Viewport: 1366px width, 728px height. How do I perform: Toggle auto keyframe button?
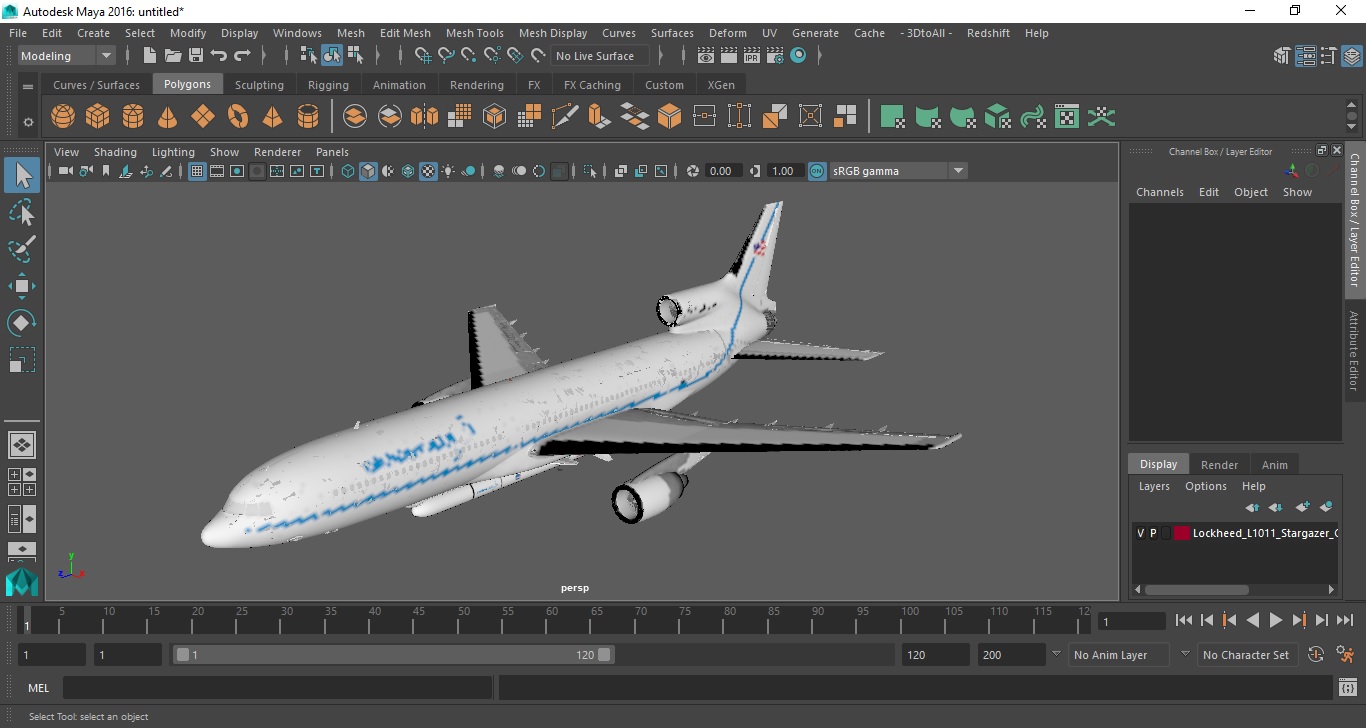[1316, 655]
